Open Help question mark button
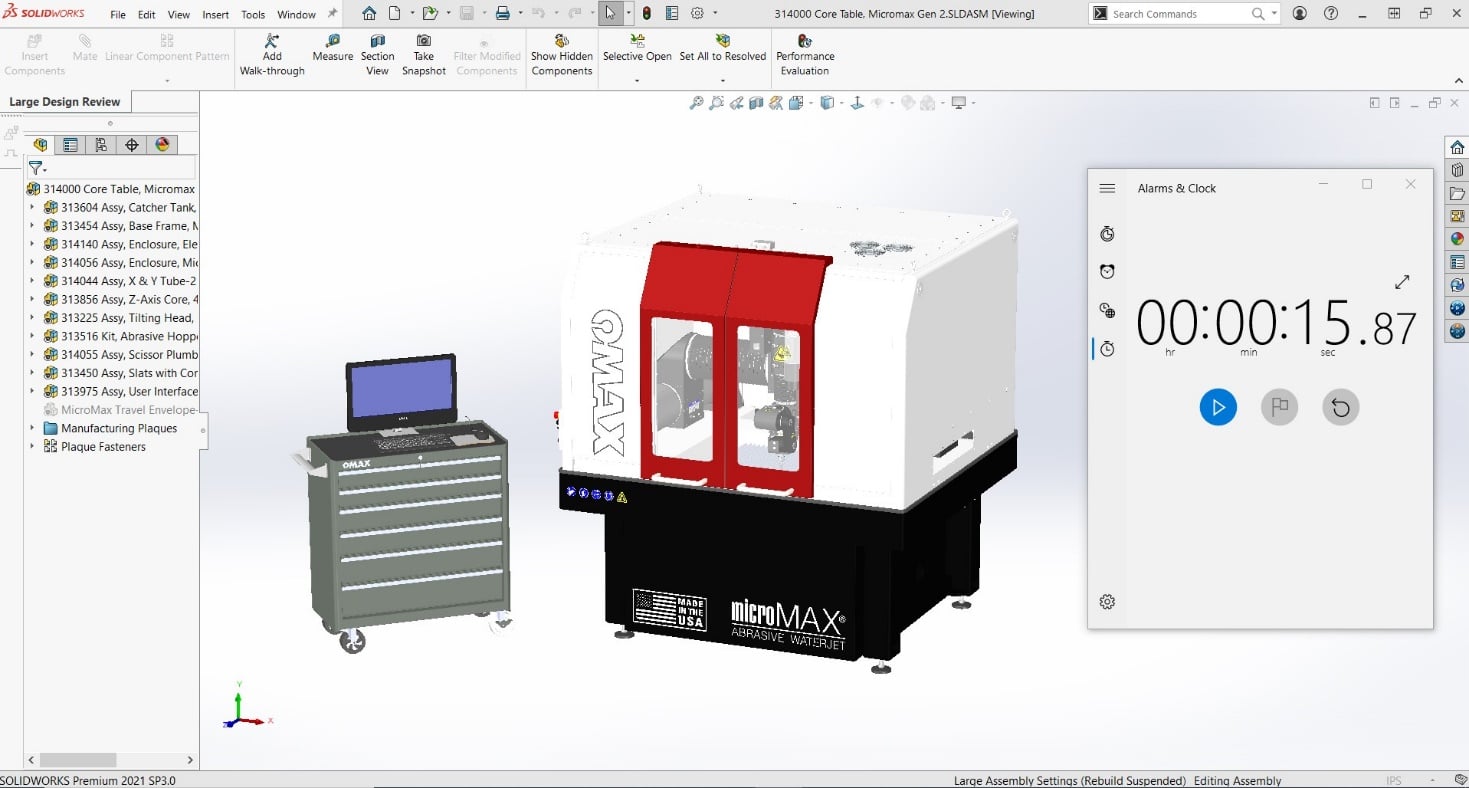This screenshot has height=788, width=1469. [x=1330, y=14]
